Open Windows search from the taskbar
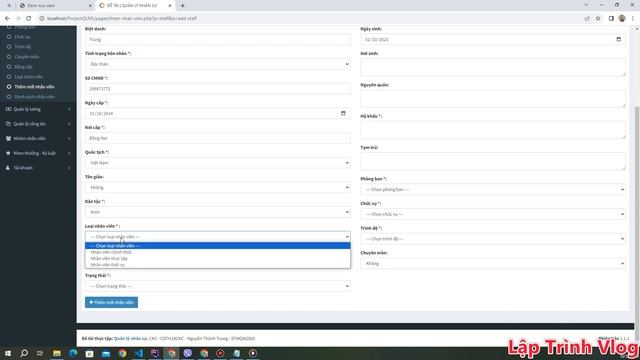 point(24,353)
